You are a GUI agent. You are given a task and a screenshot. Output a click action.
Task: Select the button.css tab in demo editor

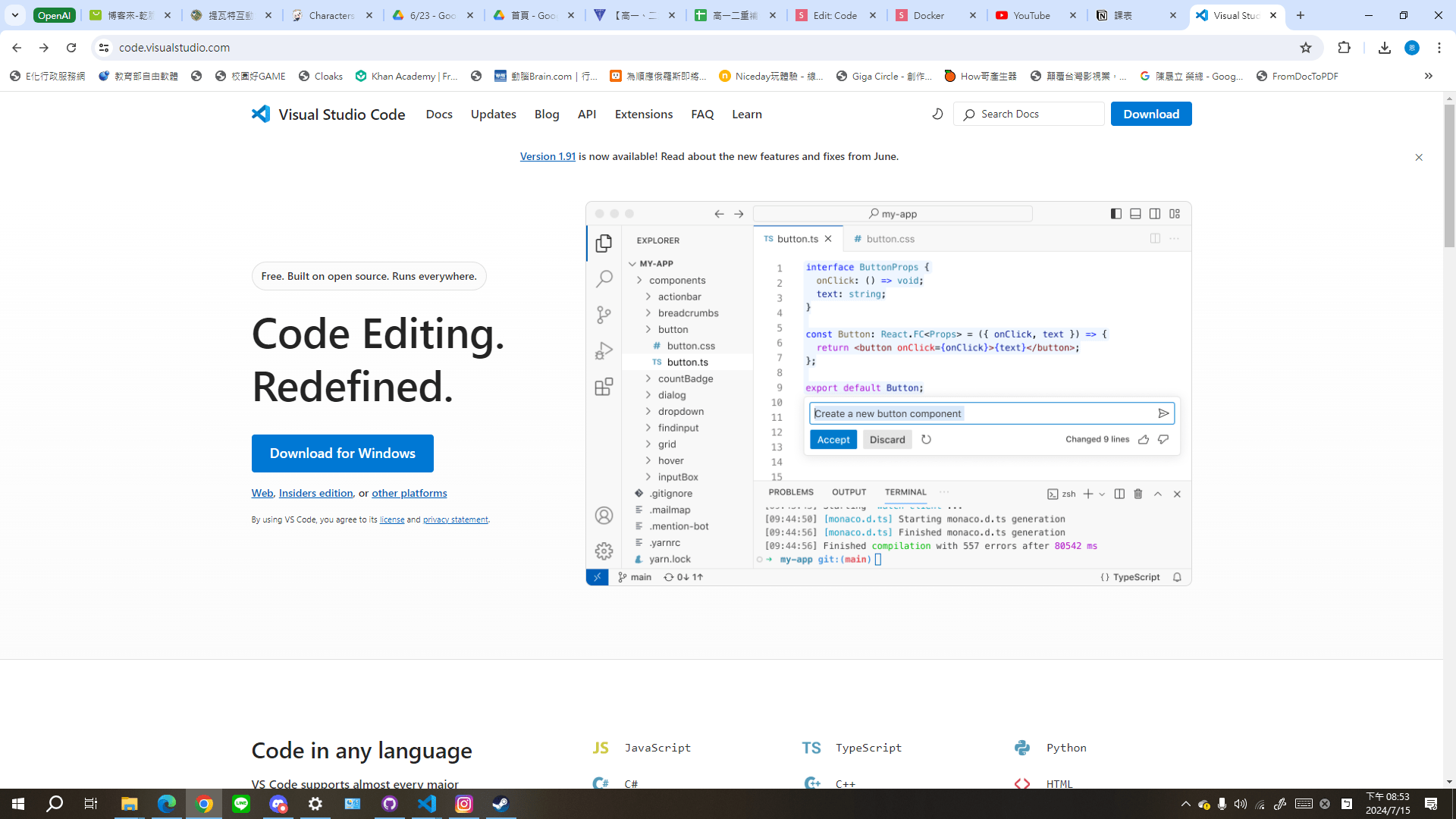pos(883,239)
